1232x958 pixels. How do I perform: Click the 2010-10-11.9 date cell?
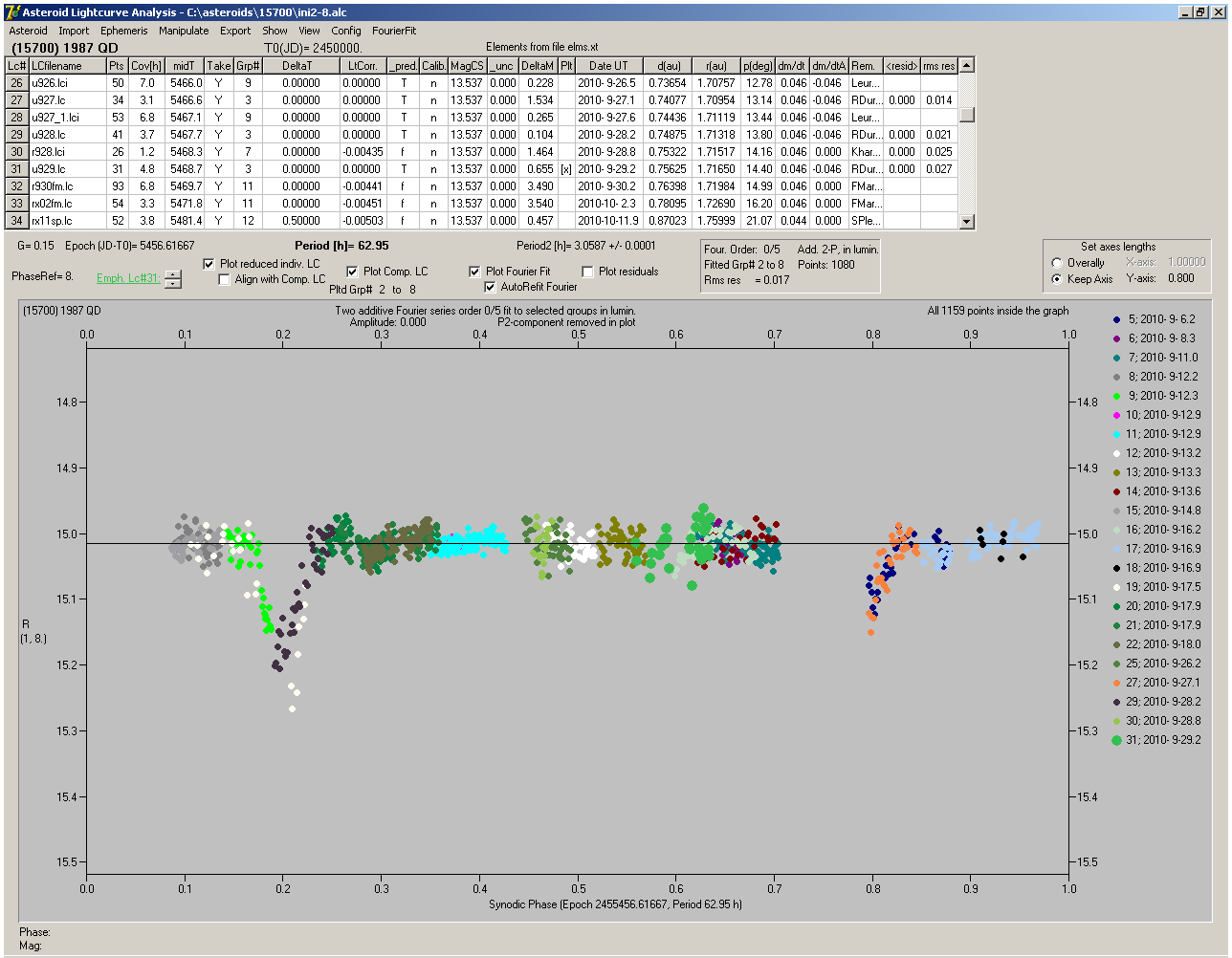(608, 221)
